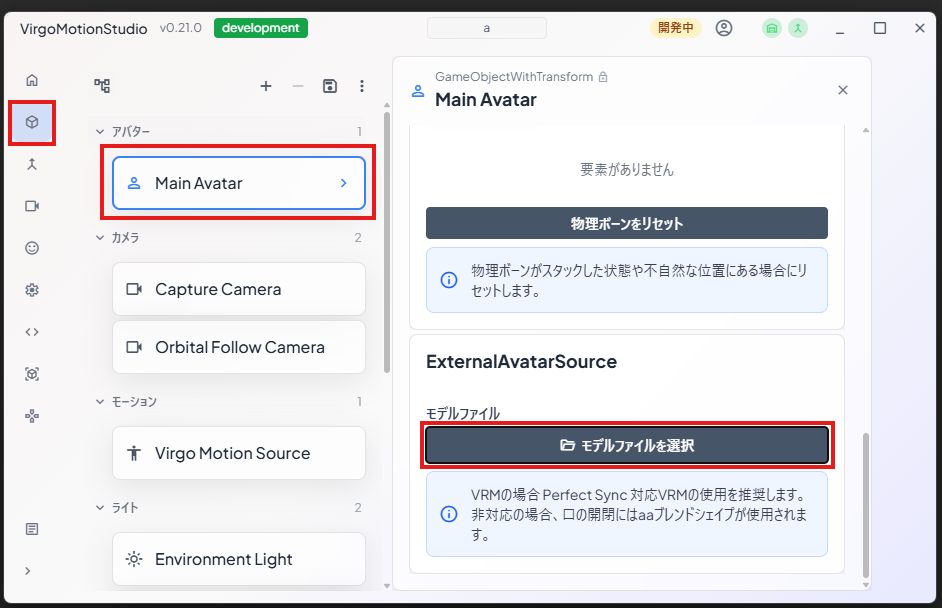This screenshot has height=608, width=942.
Task: Click the info icon in VRM Perfect Sync note
Action: pos(449,514)
